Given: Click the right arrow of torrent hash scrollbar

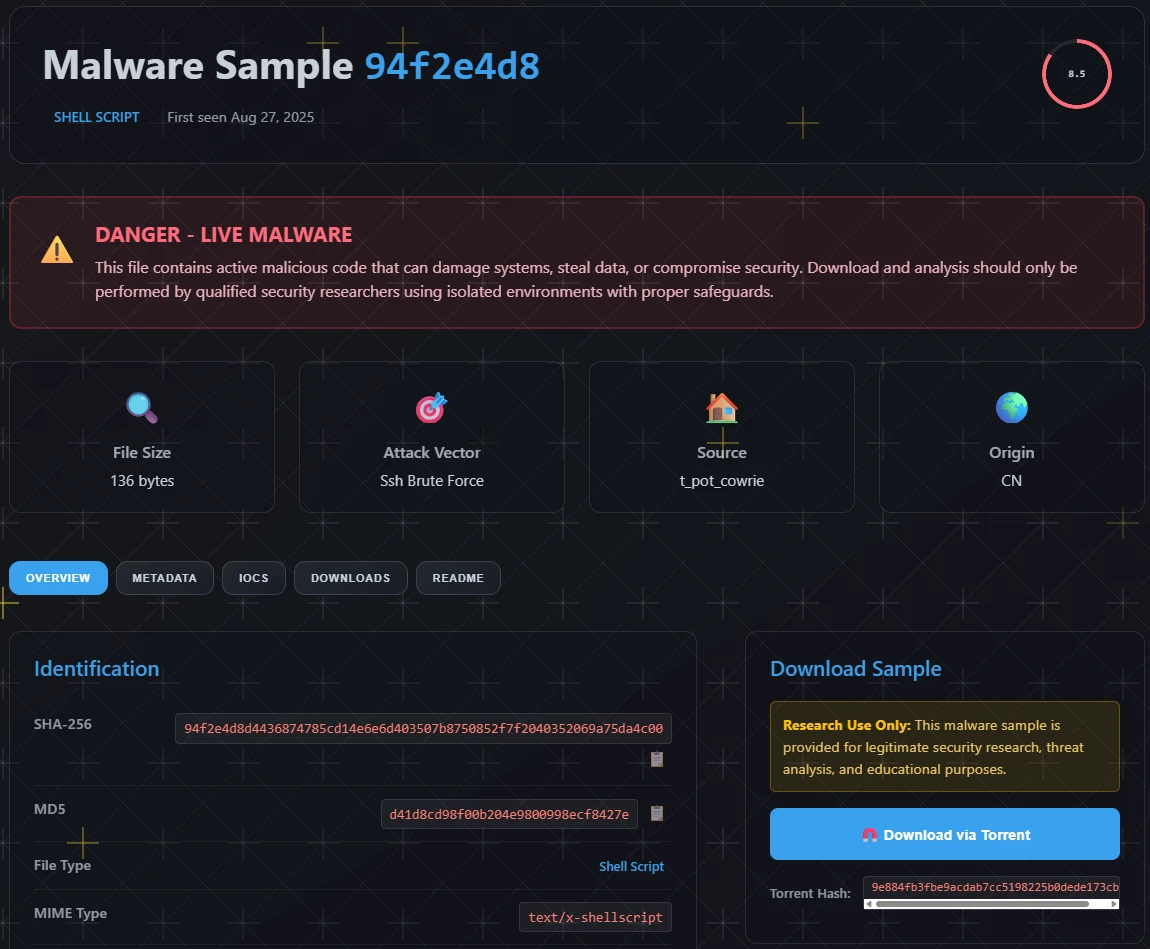Looking at the screenshot, I should coord(1114,904).
